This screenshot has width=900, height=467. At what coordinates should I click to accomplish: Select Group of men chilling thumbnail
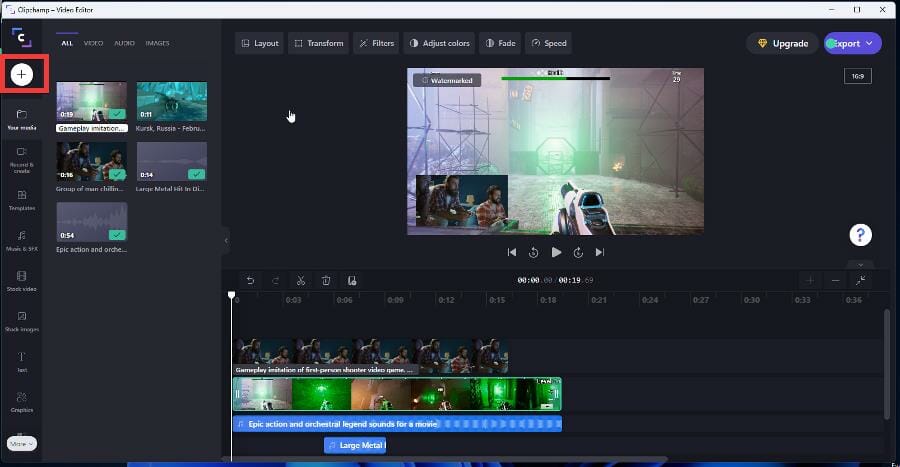pyautogui.click(x=91, y=162)
